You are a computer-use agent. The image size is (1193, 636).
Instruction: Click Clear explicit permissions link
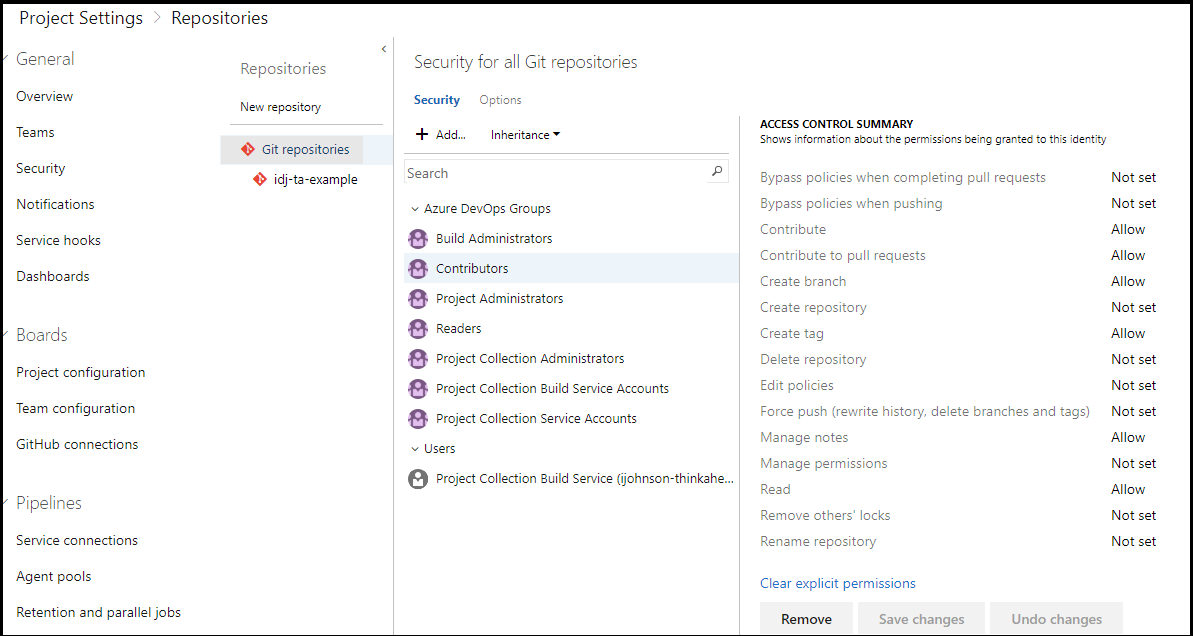[837, 584]
